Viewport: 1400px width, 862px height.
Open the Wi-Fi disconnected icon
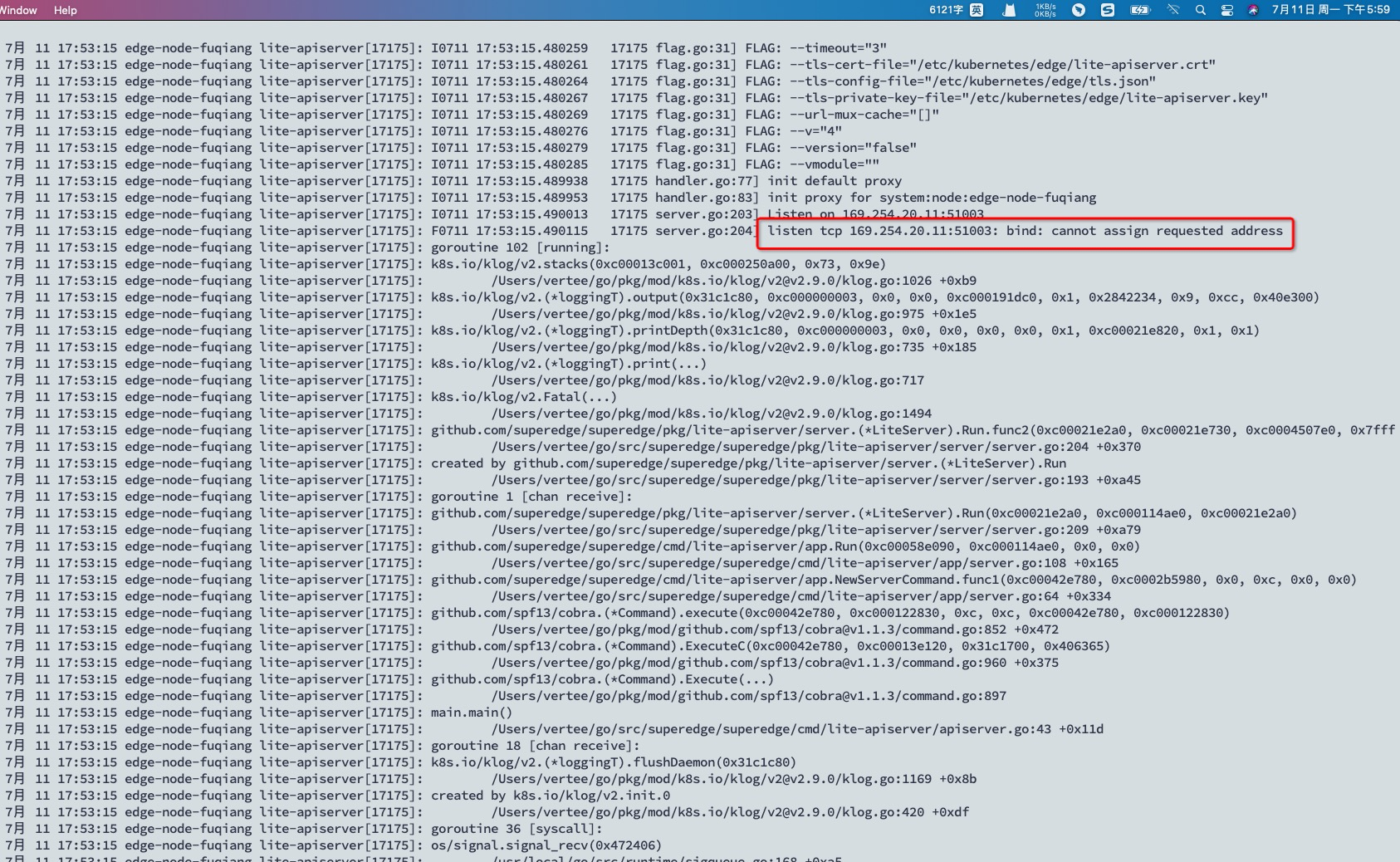(1173, 10)
